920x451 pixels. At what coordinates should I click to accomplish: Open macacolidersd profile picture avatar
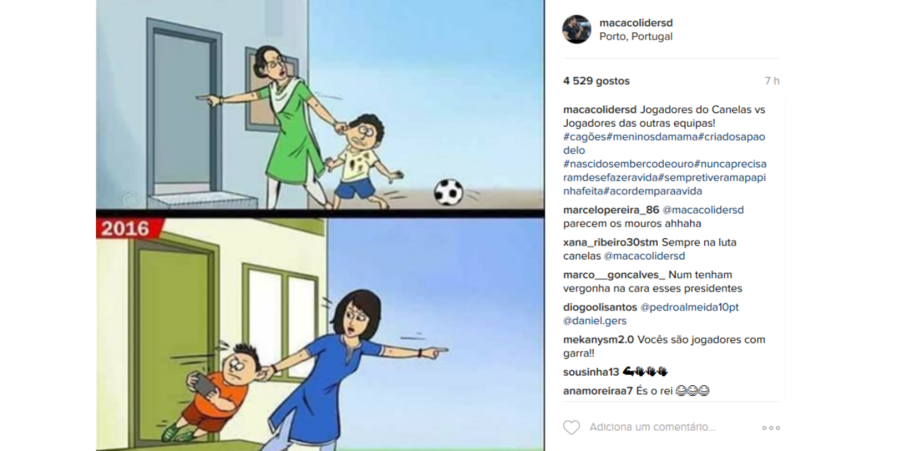point(576,29)
